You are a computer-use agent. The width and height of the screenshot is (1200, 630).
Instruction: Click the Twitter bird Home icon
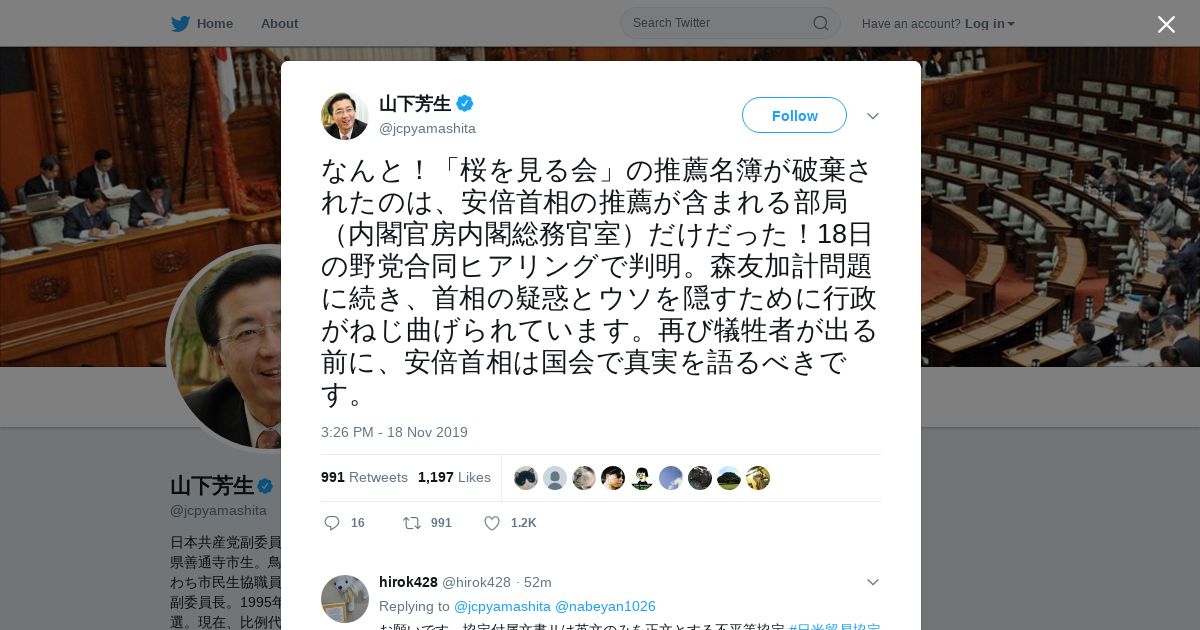point(180,24)
